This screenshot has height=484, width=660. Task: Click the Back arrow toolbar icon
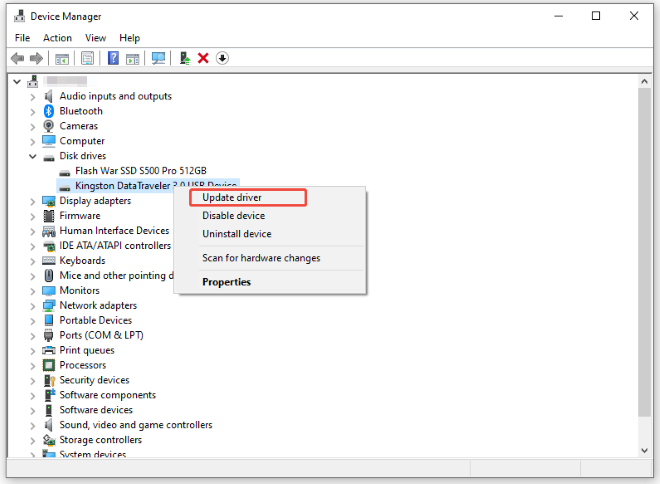pyautogui.click(x=17, y=58)
